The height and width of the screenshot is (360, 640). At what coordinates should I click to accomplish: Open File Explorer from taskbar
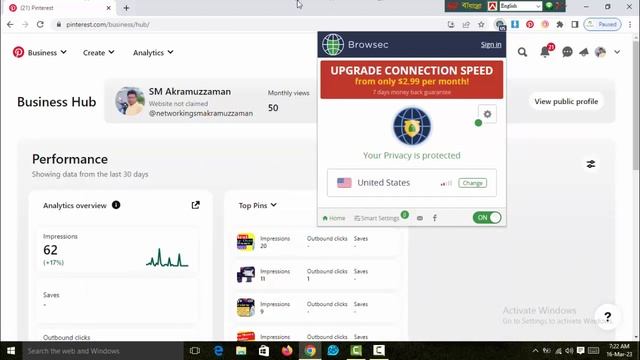point(241,351)
